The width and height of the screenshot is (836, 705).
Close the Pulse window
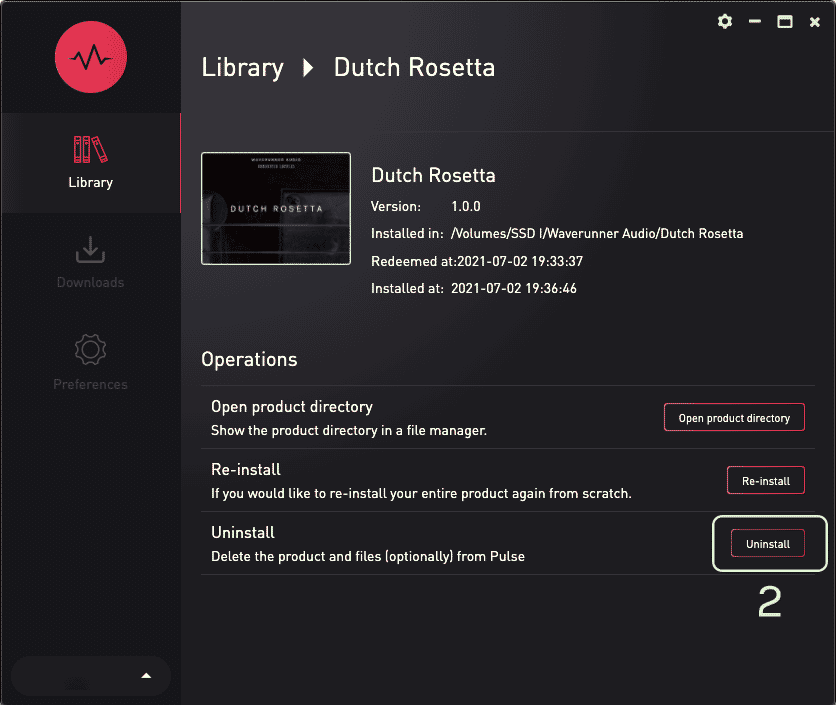pyautogui.click(x=815, y=22)
